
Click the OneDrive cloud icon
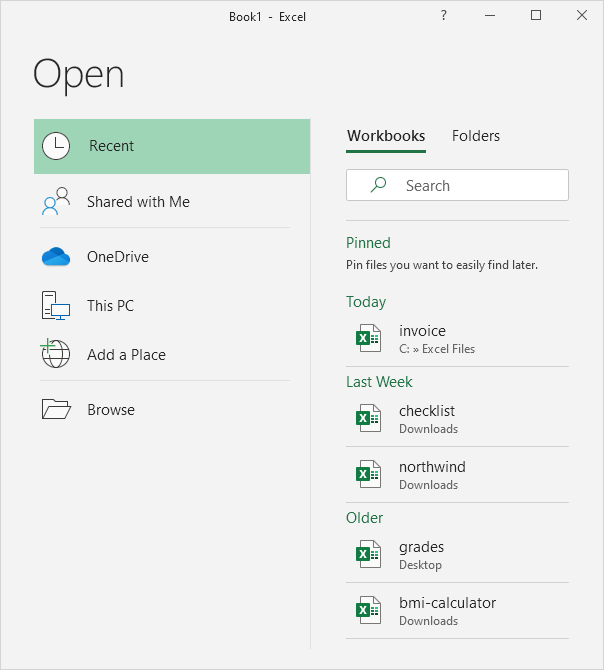pyautogui.click(x=56, y=257)
